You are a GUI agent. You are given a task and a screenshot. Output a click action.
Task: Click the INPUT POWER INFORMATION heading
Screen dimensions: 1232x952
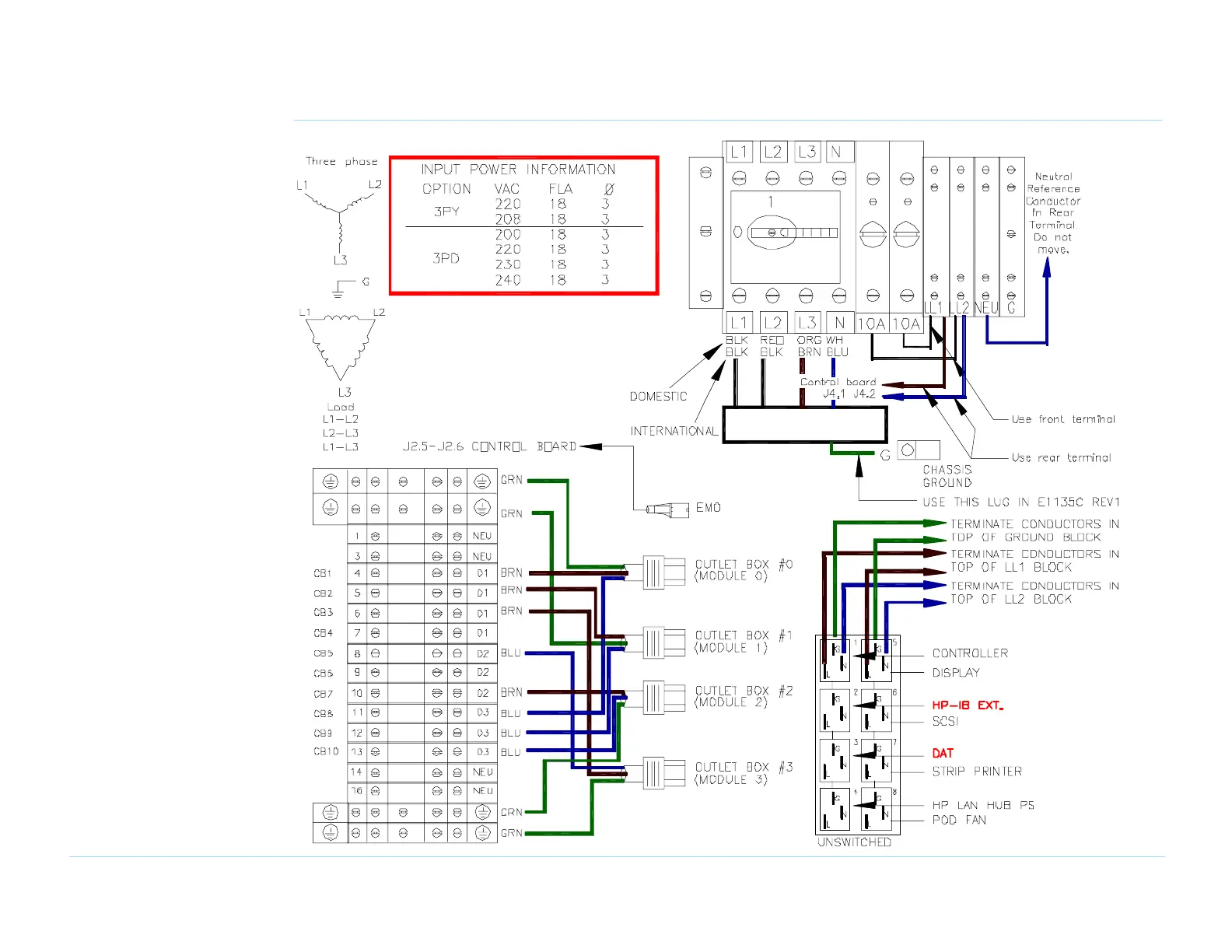coord(518,170)
